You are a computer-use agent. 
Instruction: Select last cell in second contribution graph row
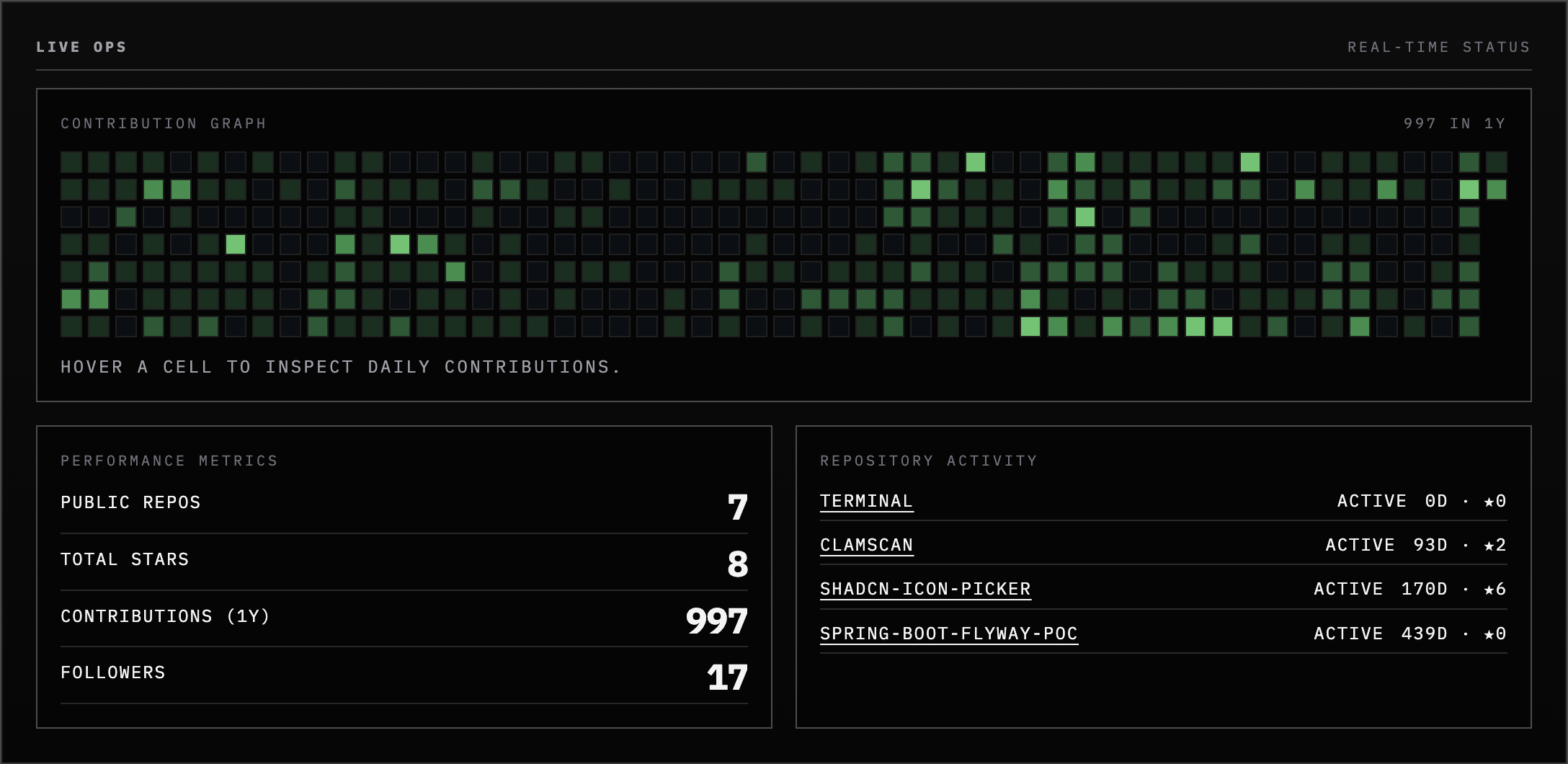[x=1497, y=190]
